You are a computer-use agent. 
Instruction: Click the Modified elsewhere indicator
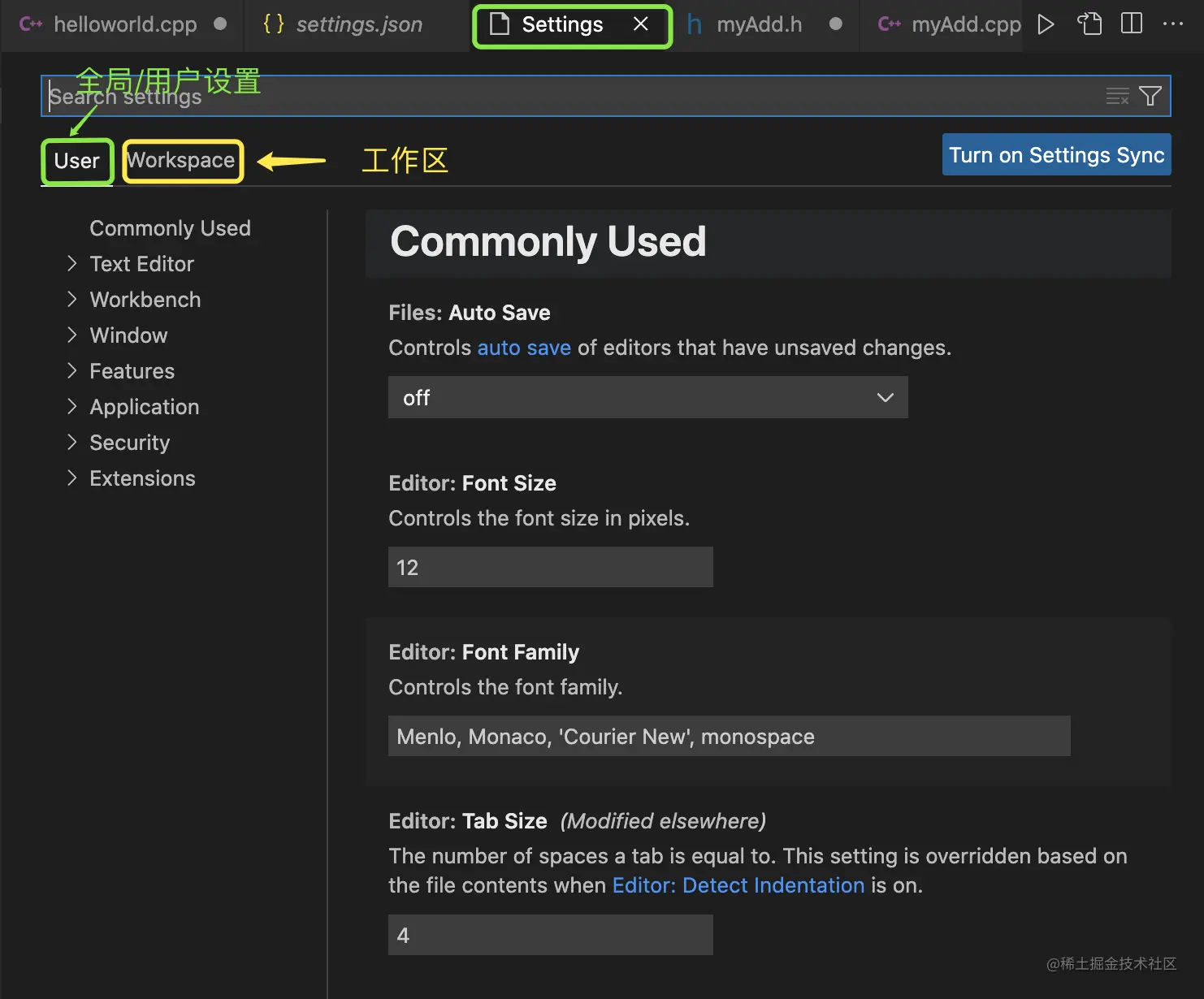tap(663, 821)
